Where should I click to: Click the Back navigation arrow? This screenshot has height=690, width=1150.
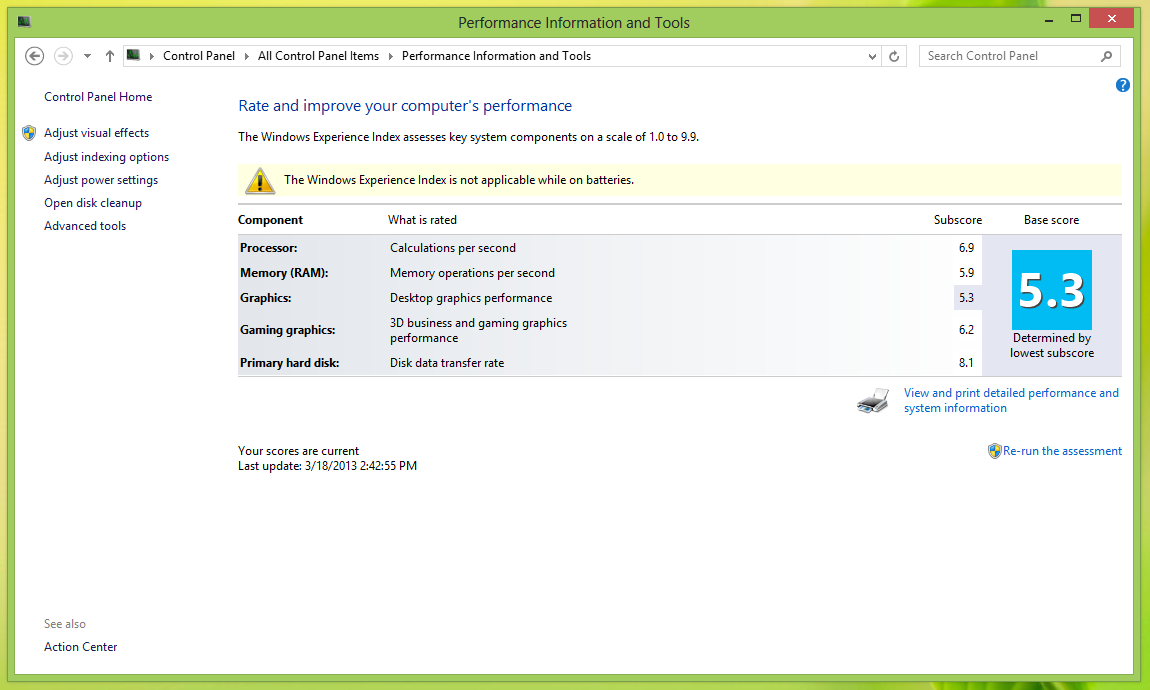(35, 56)
